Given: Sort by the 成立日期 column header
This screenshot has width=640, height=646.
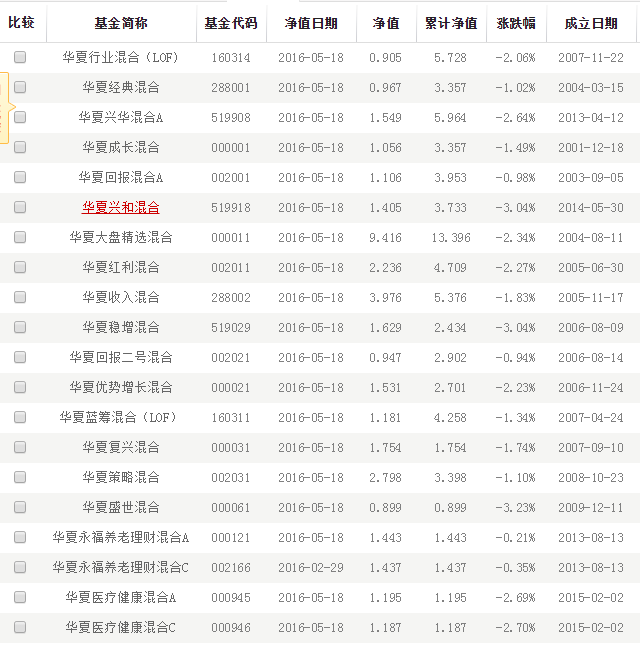Looking at the screenshot, I should [x=591, y=23].
